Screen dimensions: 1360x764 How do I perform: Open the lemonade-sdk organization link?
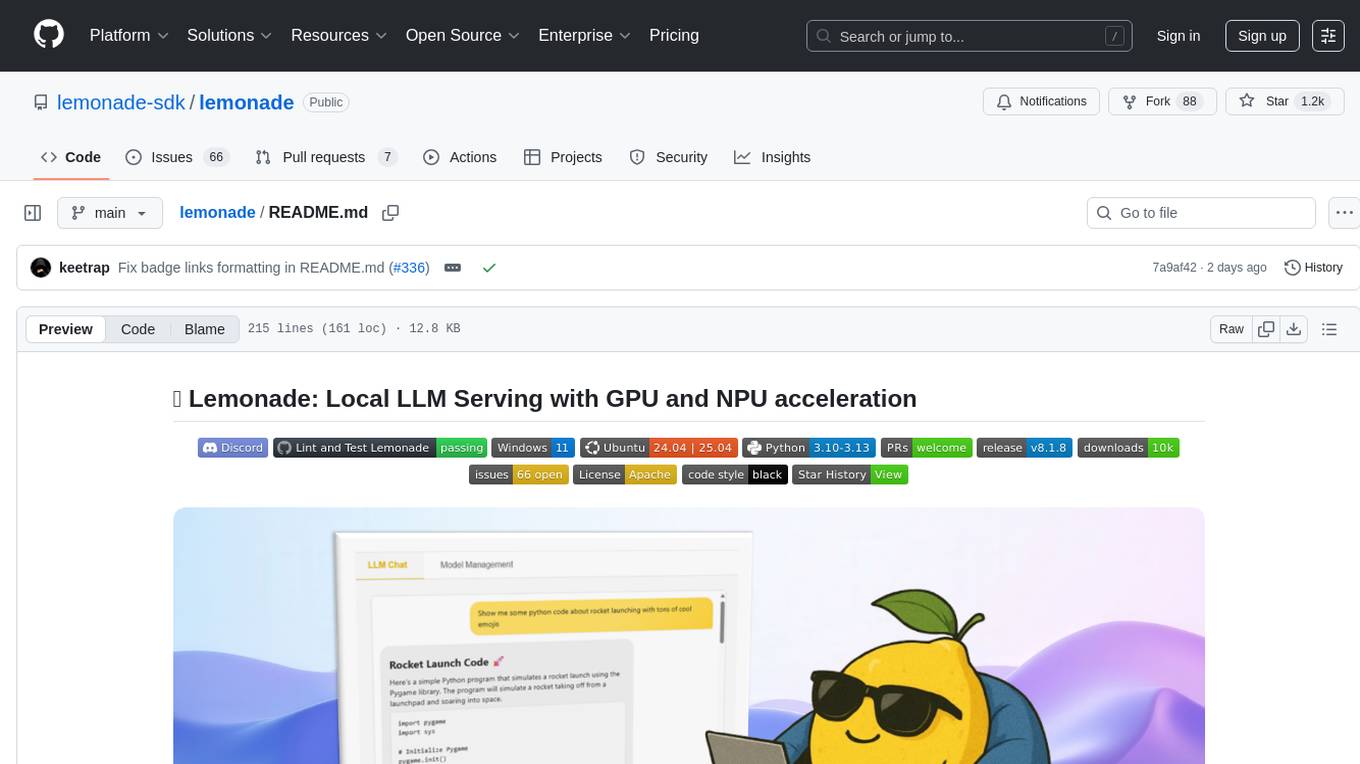121,102
